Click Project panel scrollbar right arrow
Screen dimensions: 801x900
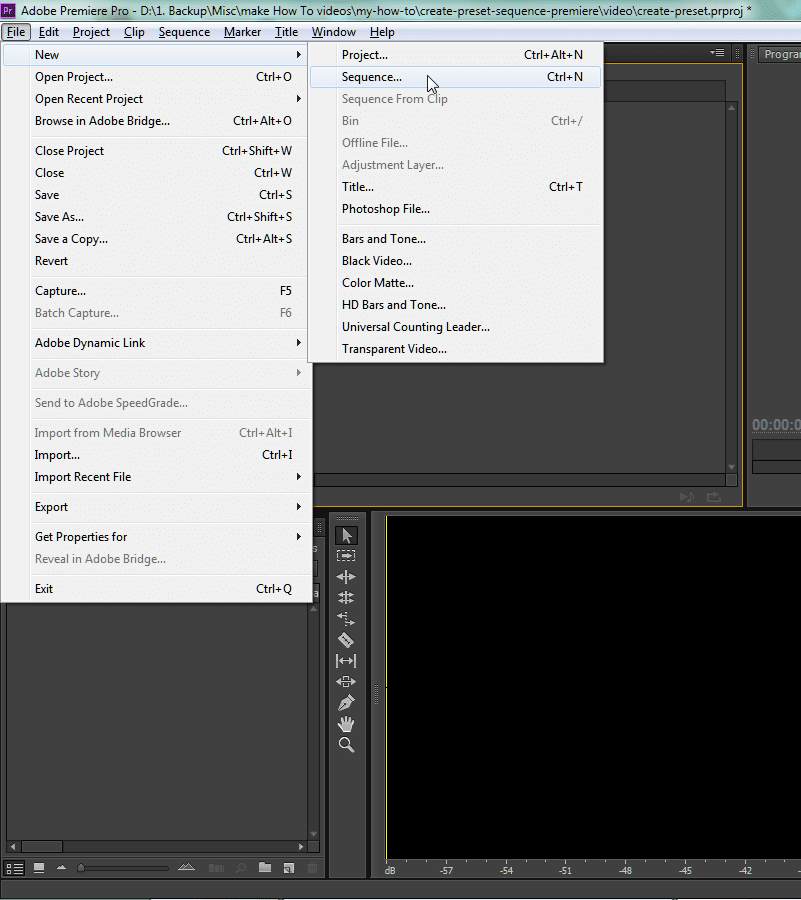tap(301, 847)
